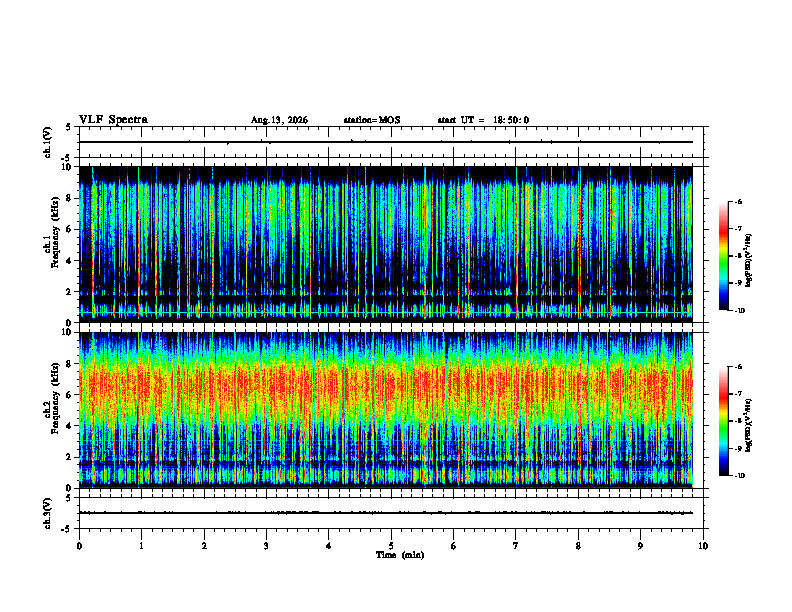This screenshot has width=792, height=612.
Task: Click the ch.1 voltage waveform trace
Action: pos(386,142)
